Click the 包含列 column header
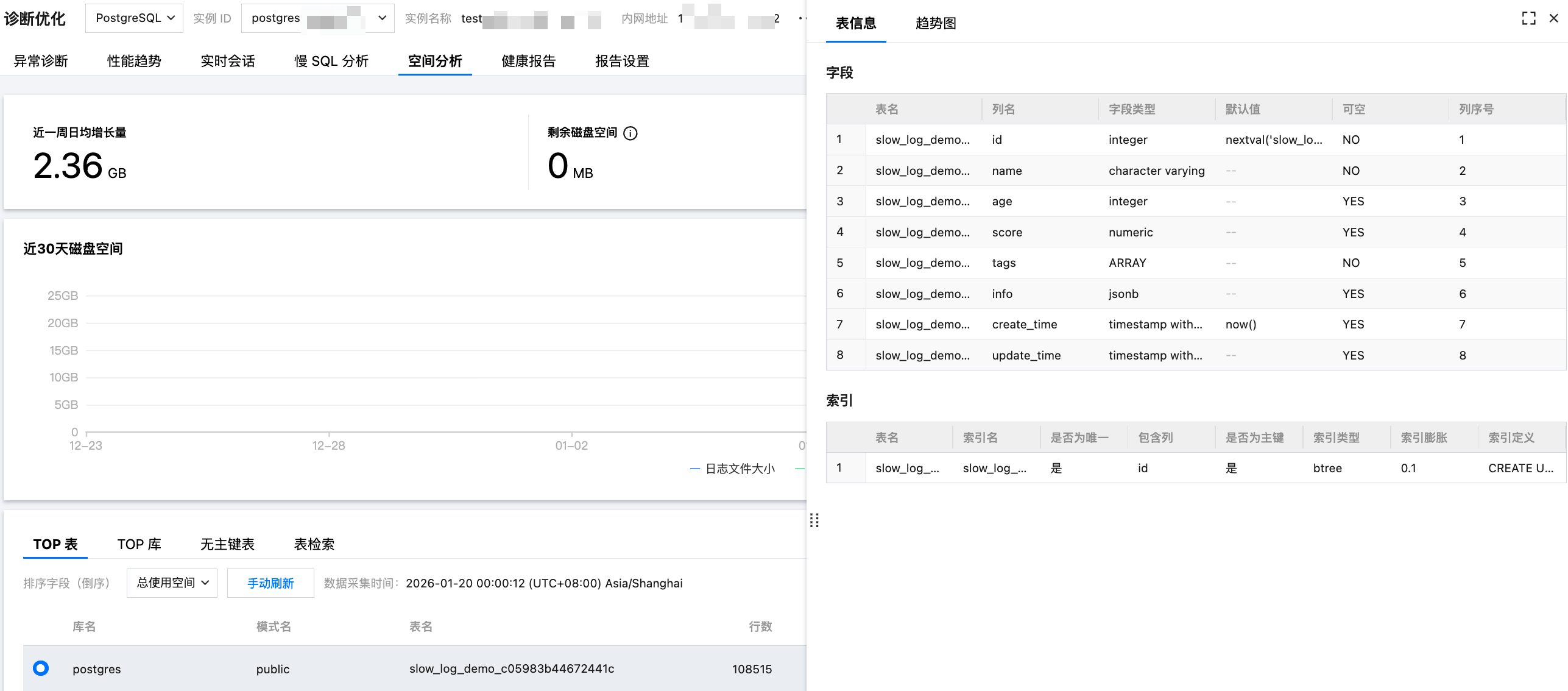The width and height of the screenshot is (1568, 691). 1156,438
